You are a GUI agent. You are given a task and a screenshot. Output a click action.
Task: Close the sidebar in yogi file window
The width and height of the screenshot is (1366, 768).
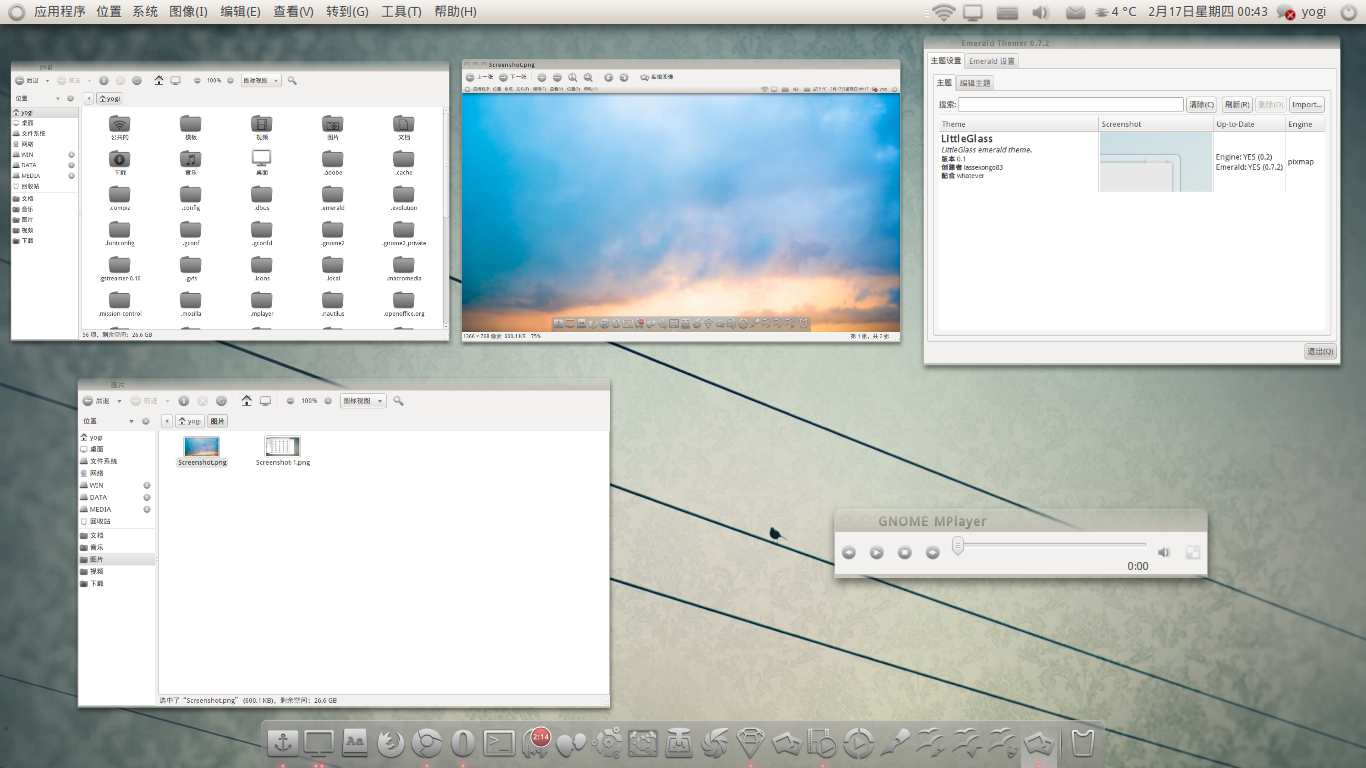[x=70, y=99]
